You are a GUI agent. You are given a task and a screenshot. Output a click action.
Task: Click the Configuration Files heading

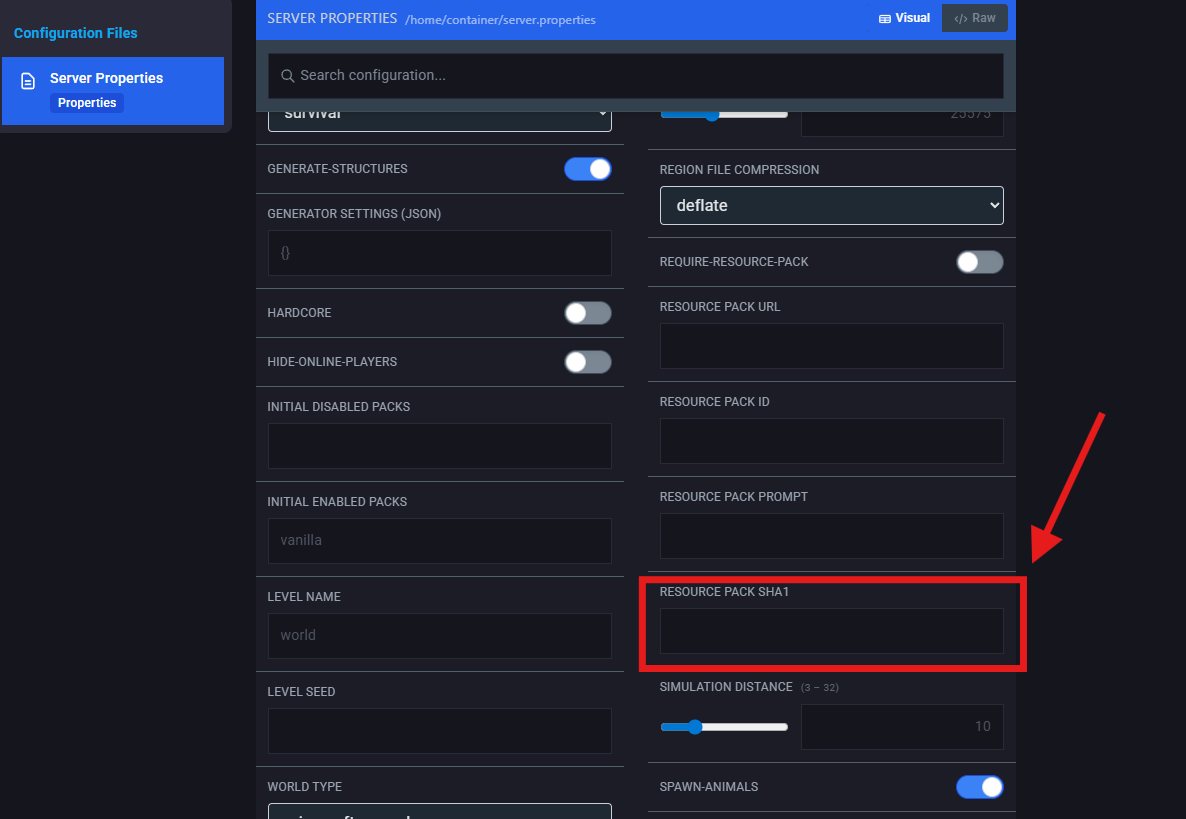76,33
